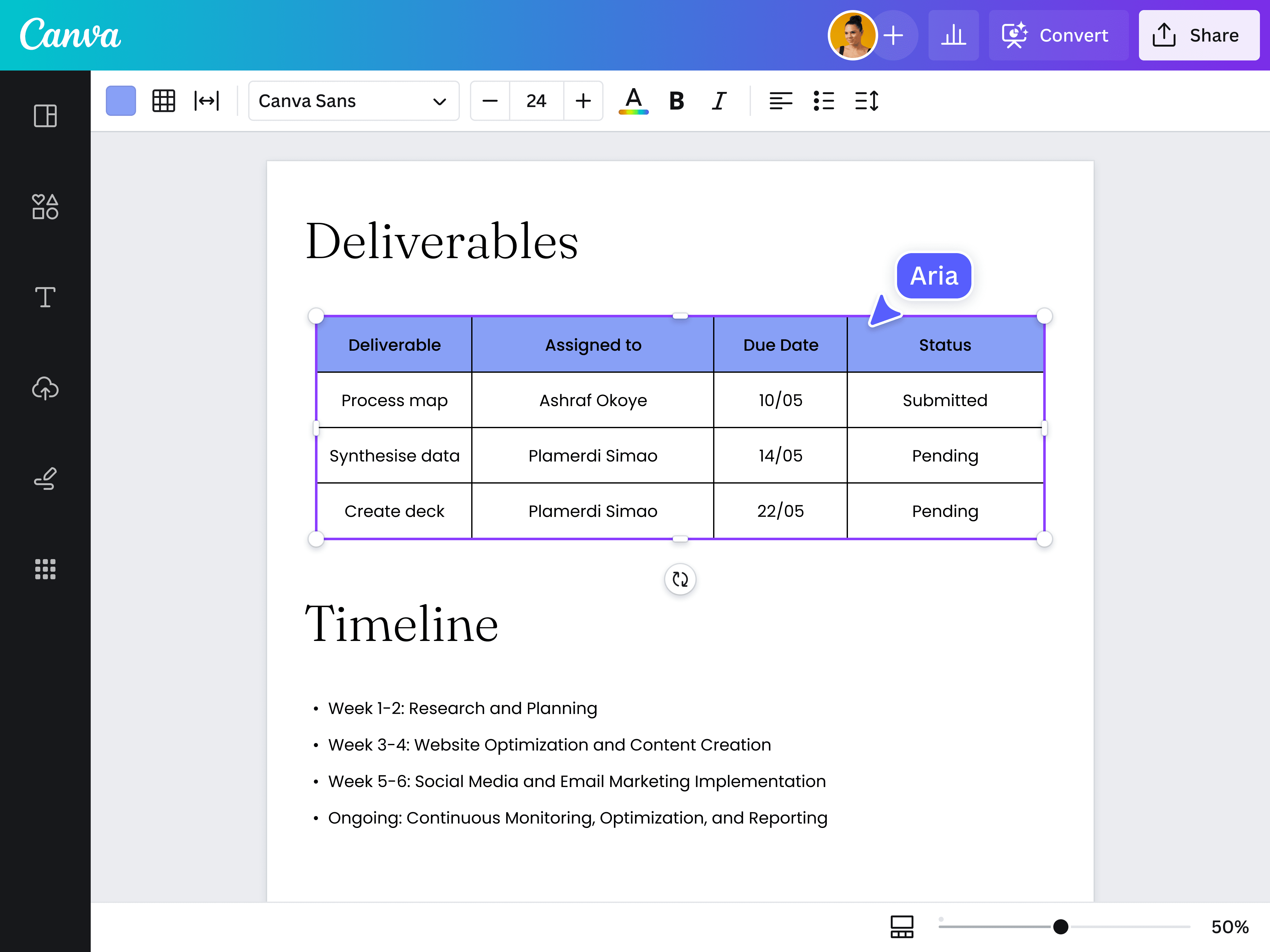Image resolution: width=1270 pixels, height=952 pixels.
Task: Open the line spacing options
Action: (867, 101)
